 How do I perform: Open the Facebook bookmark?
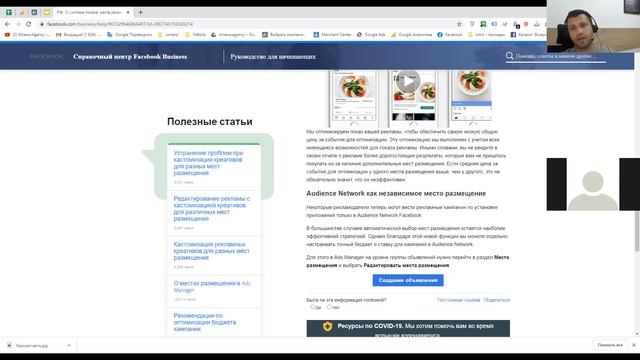(x=450, y=35)
